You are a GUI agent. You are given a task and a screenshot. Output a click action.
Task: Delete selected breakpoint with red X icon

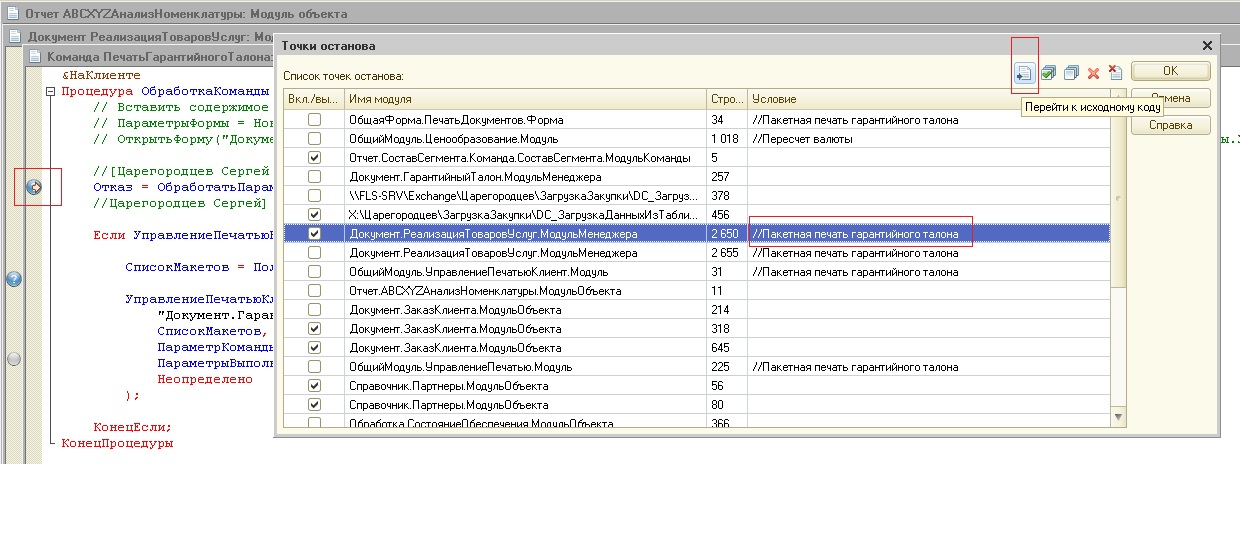(x=1093, y=73)
